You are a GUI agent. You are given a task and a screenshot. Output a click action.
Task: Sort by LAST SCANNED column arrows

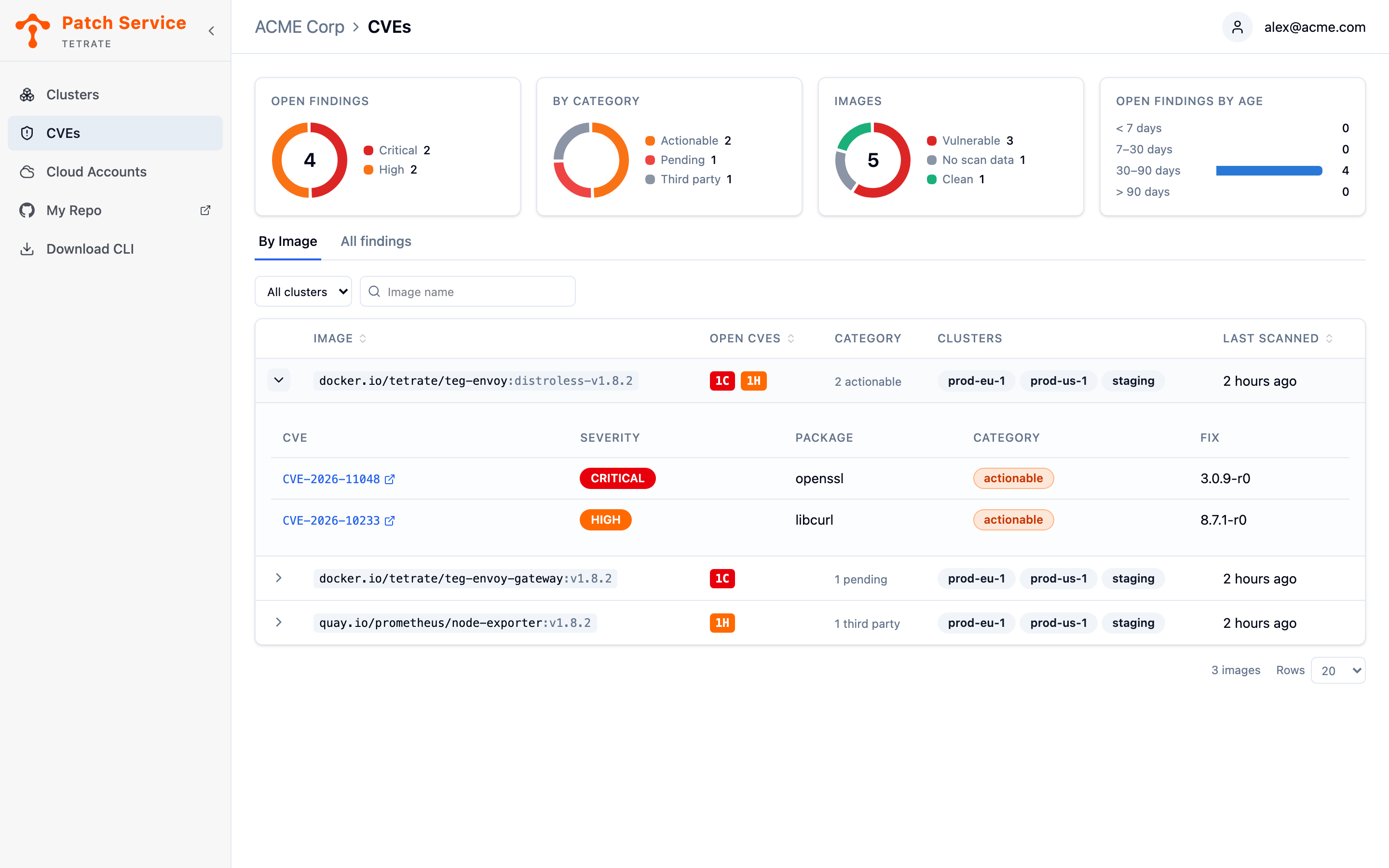point(1329,339)
